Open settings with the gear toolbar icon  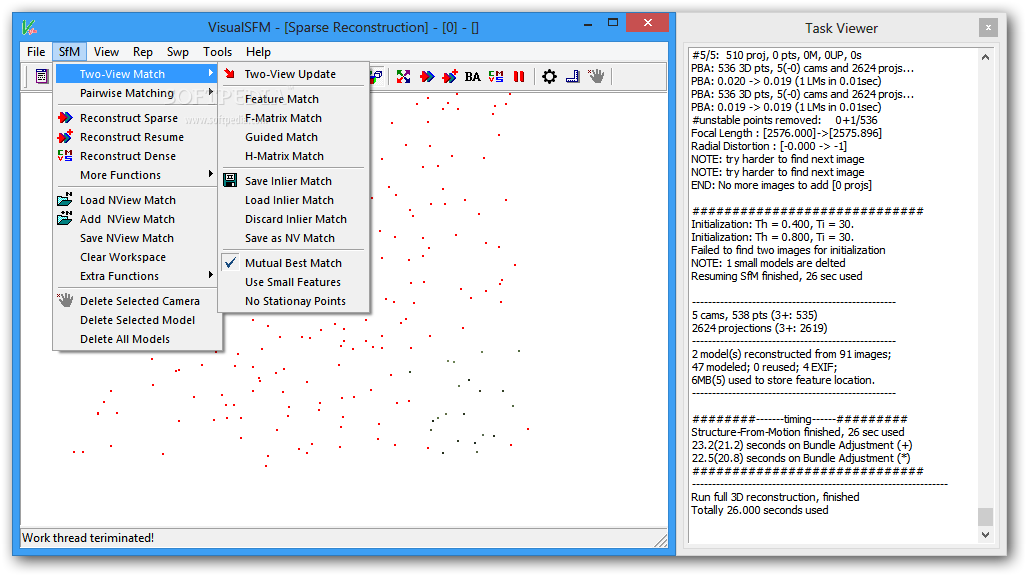[x=550, y=77]
